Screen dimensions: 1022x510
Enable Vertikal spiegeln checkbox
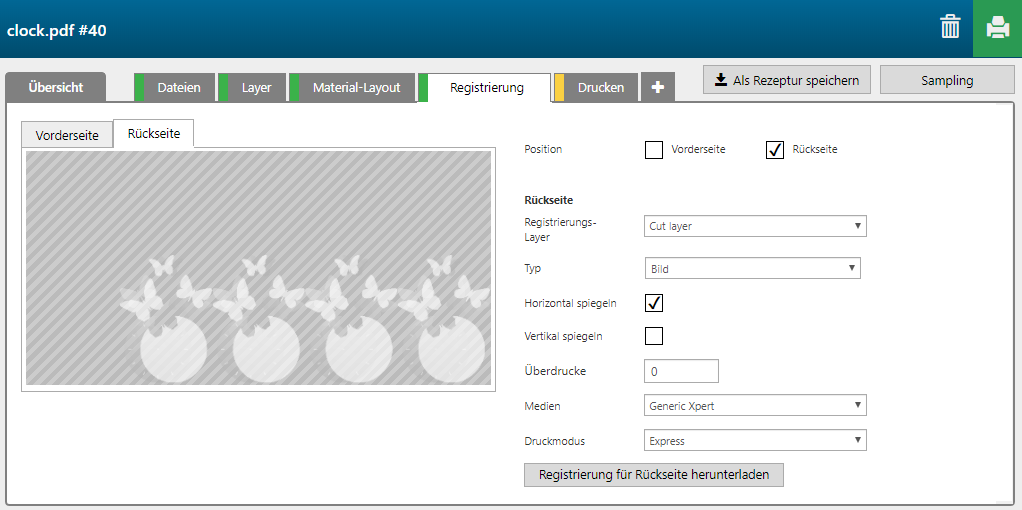(654, 336)
